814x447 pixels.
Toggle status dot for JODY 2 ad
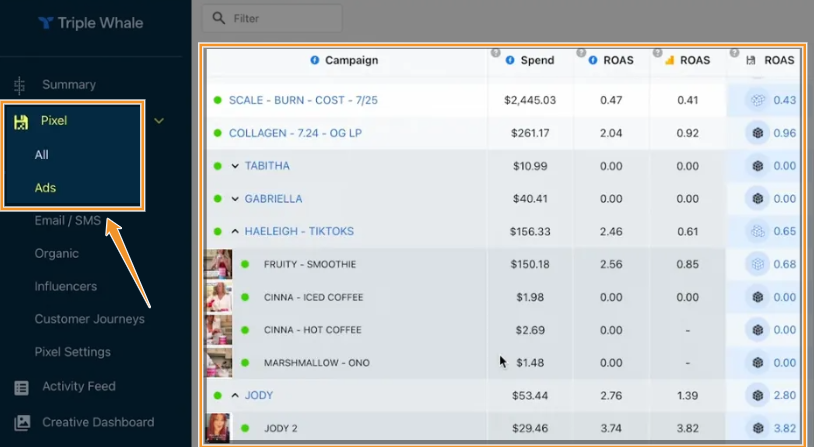pos(244,429)
